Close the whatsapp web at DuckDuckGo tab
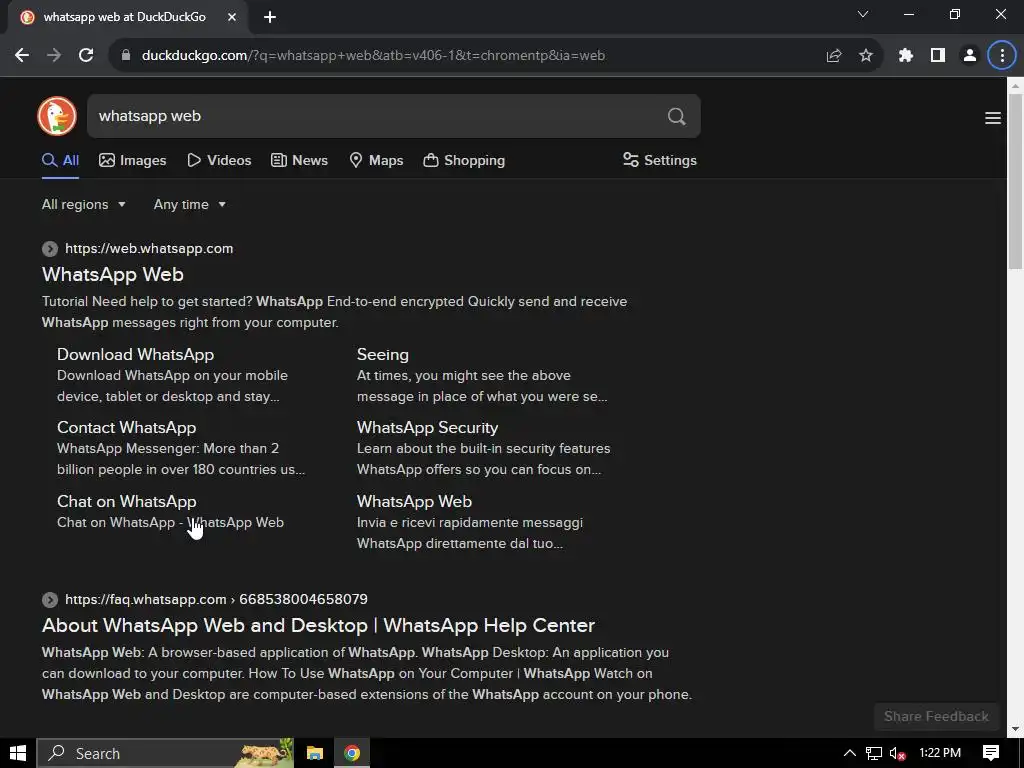 coord(232,18)
